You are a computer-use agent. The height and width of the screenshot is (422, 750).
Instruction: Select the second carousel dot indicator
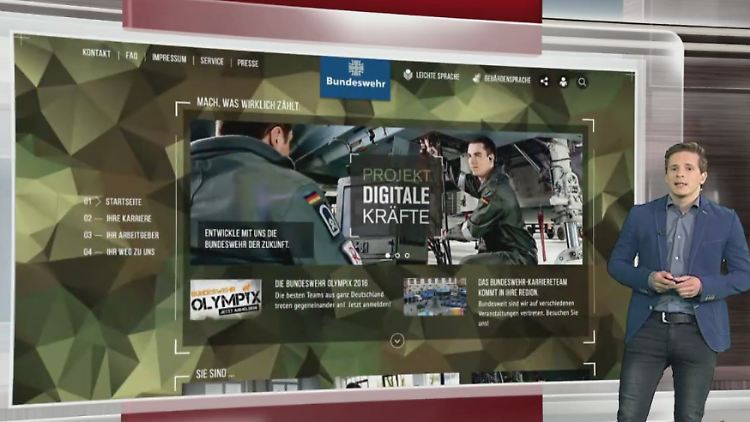[396, 255]
